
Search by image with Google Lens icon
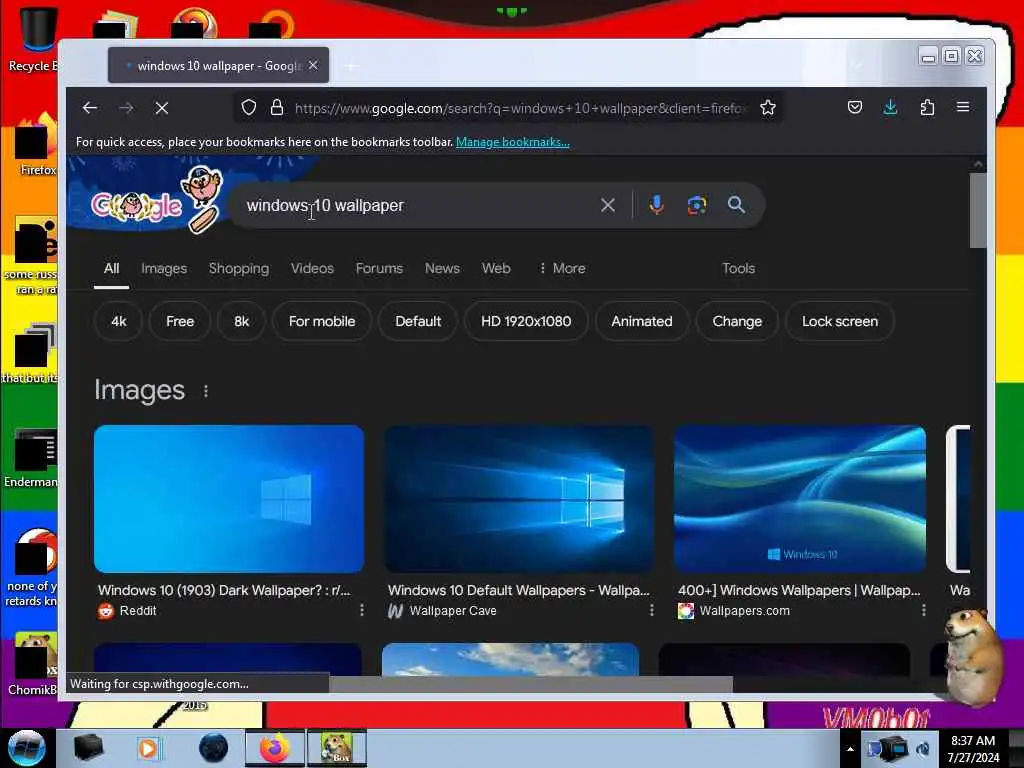697,205
